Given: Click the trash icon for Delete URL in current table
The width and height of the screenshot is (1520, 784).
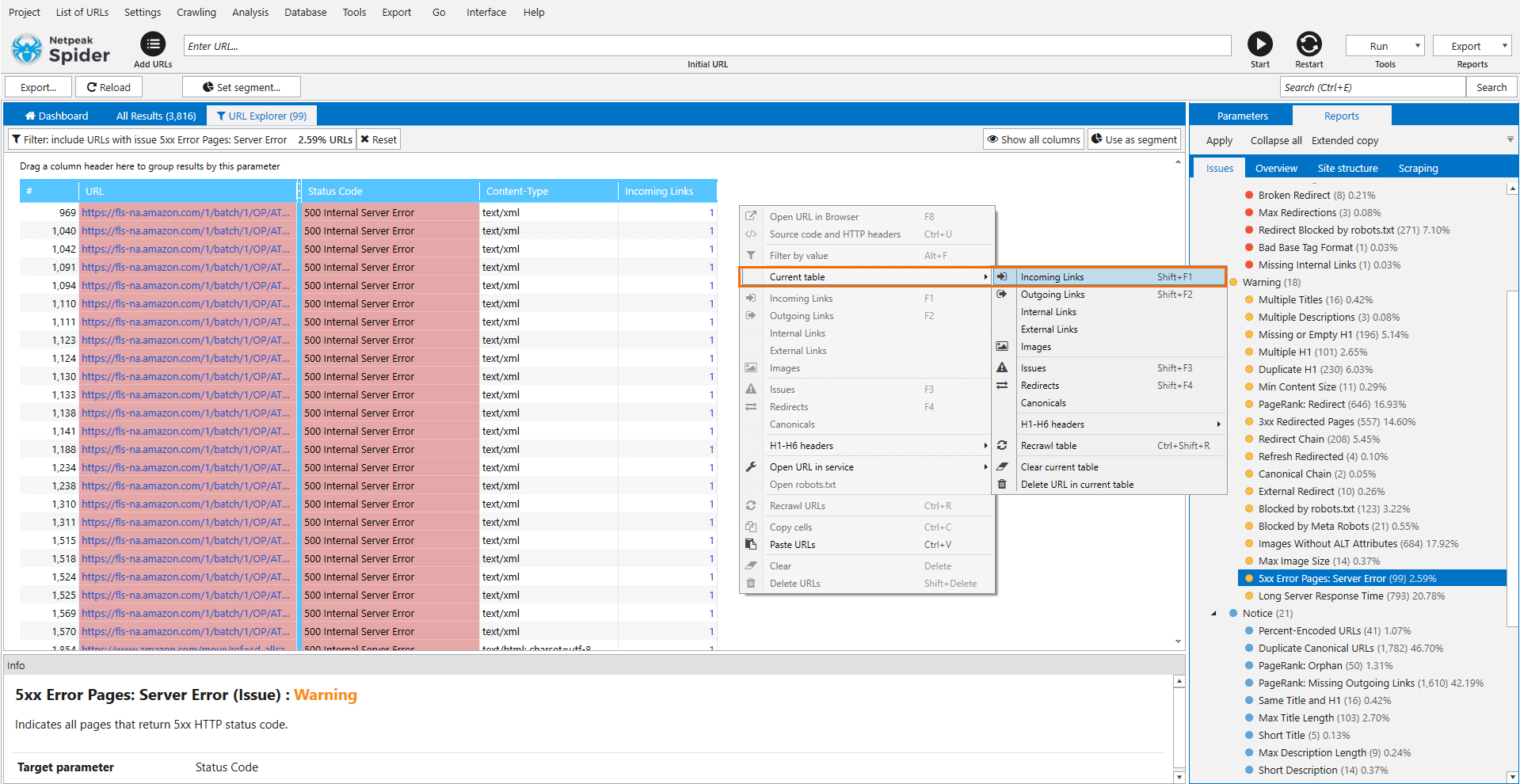Looking at the screenshot, I should tap(1003, 484).
